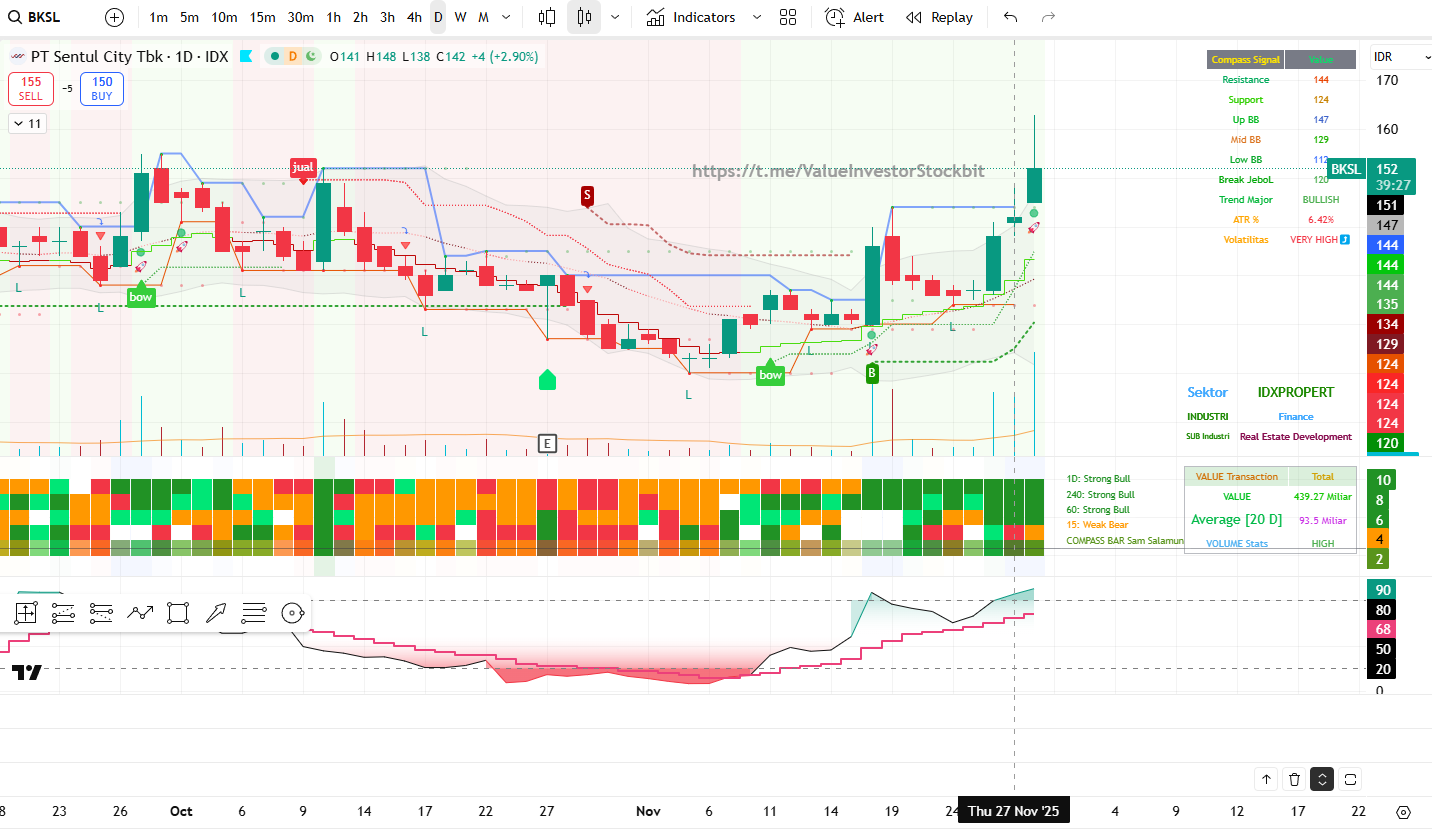Select the rectangle drawing tool

[x=178, y=613]
